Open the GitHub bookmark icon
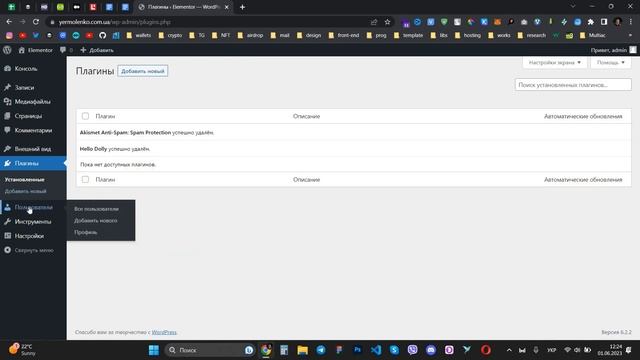The image size is (640, 360). click(x=102, y=36)
